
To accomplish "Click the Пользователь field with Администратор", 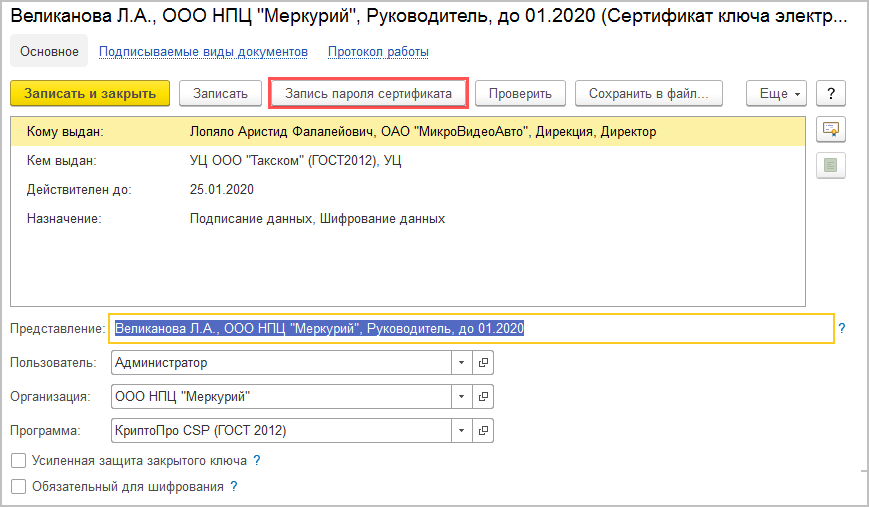I will (282, 363).
